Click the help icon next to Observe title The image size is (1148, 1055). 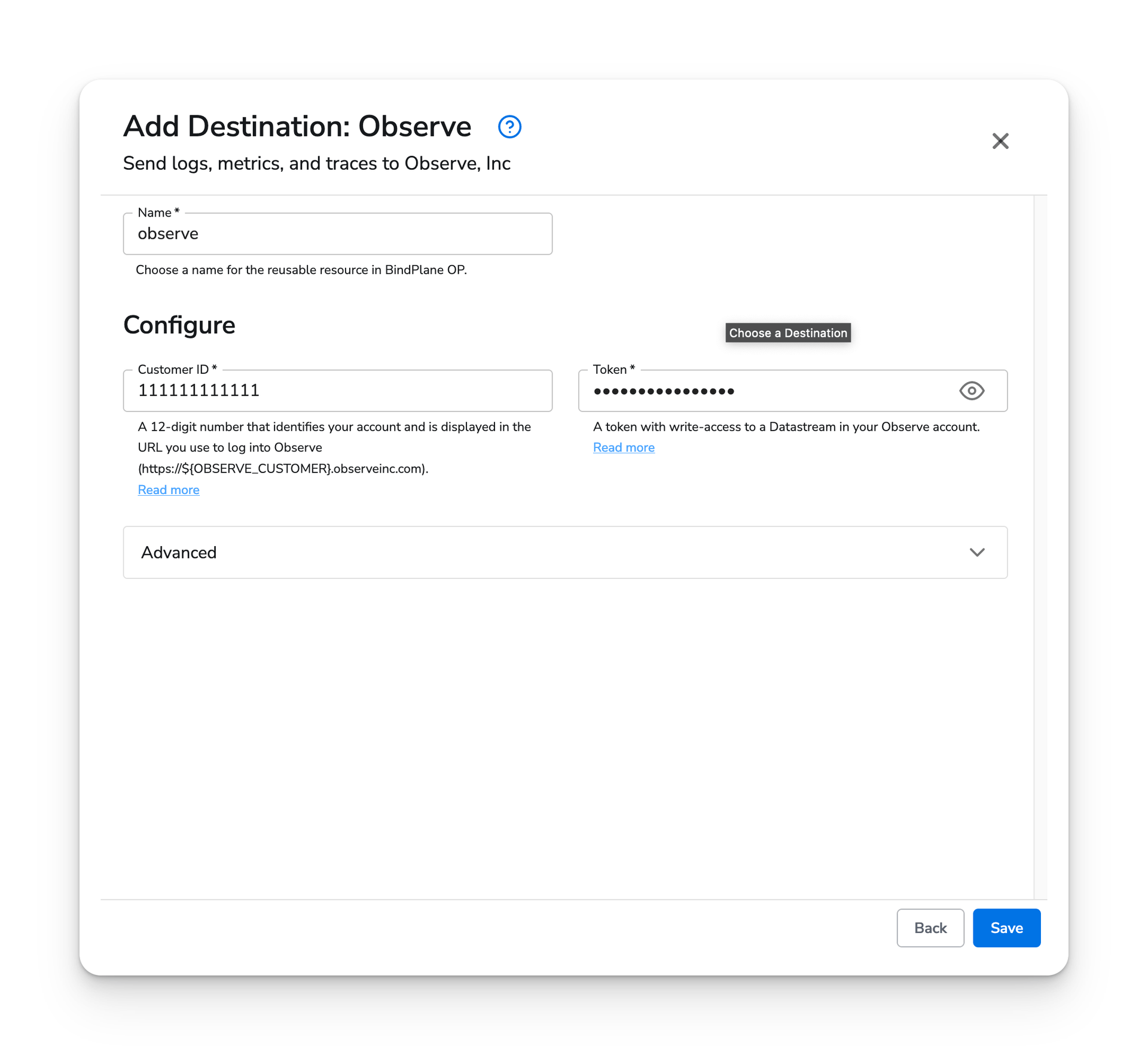[x=510, y=127]
